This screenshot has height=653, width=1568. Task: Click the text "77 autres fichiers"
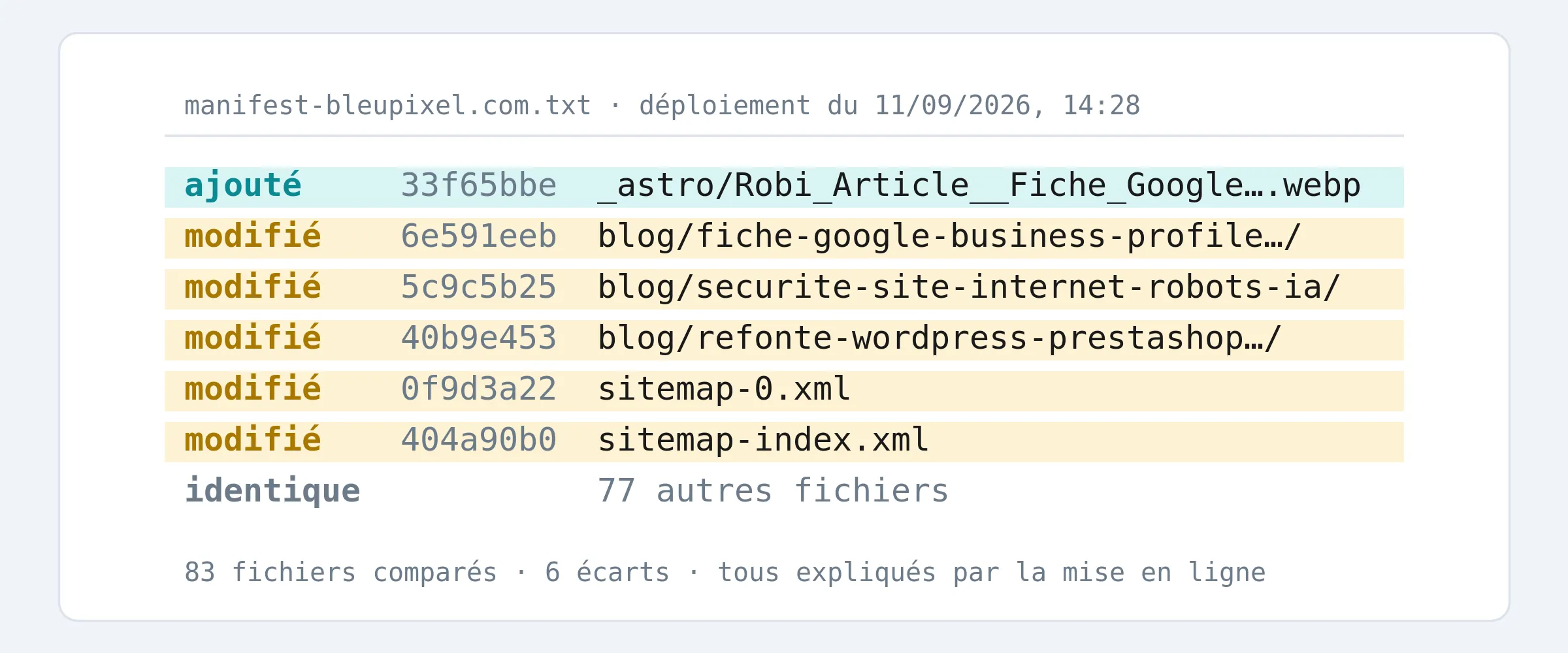tap(774, 491)
